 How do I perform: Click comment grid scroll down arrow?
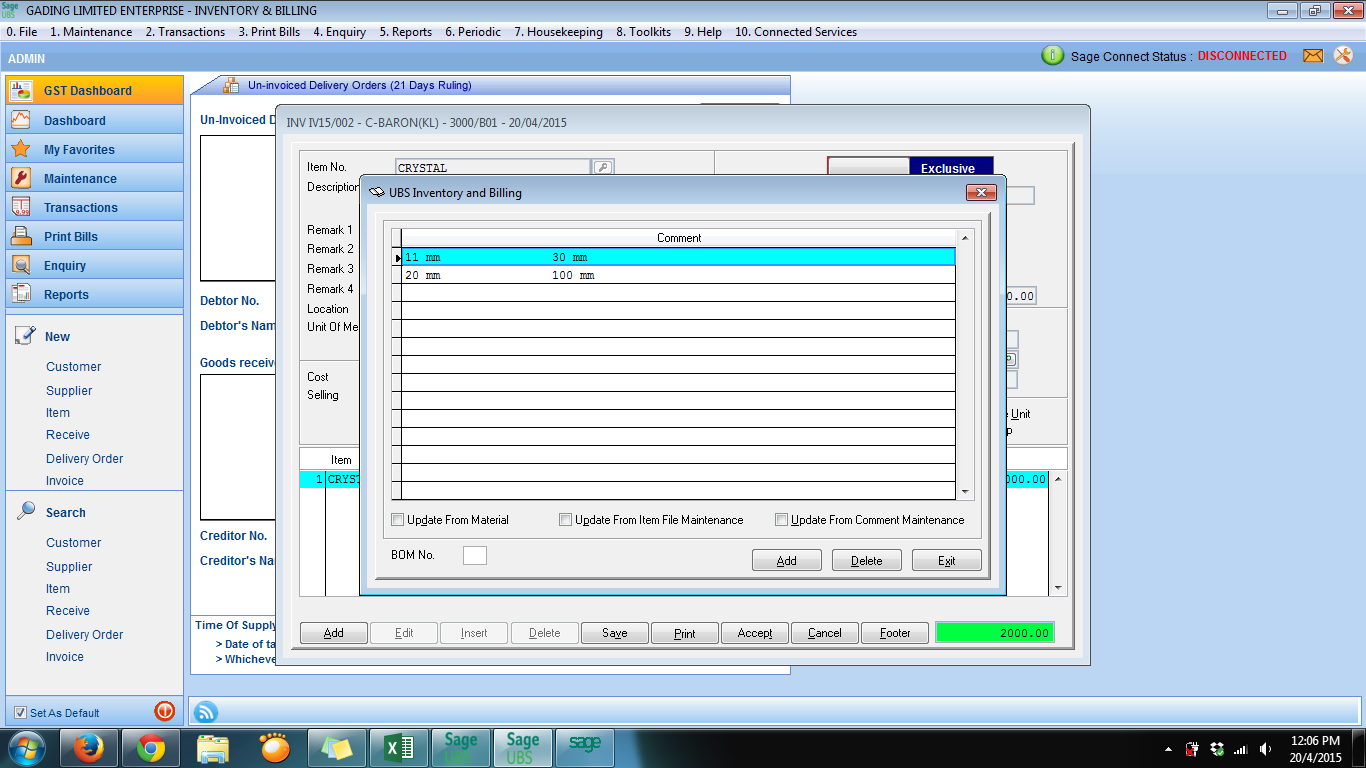tap(965, 492)
